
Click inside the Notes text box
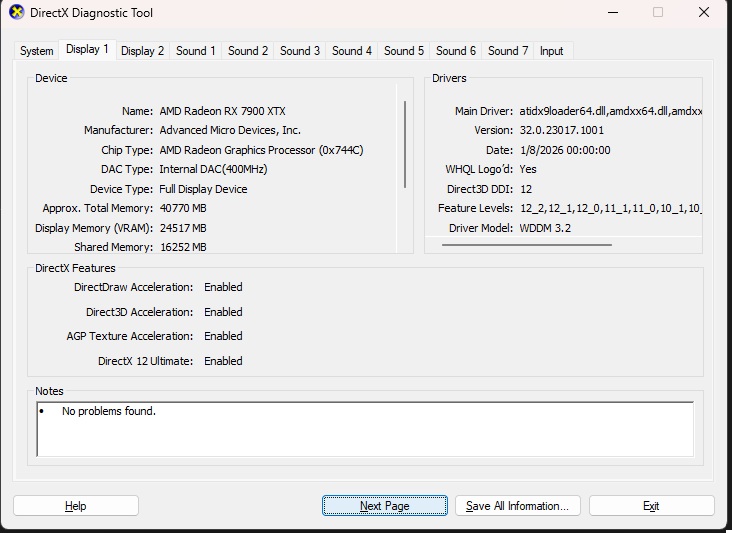(365, 429)
